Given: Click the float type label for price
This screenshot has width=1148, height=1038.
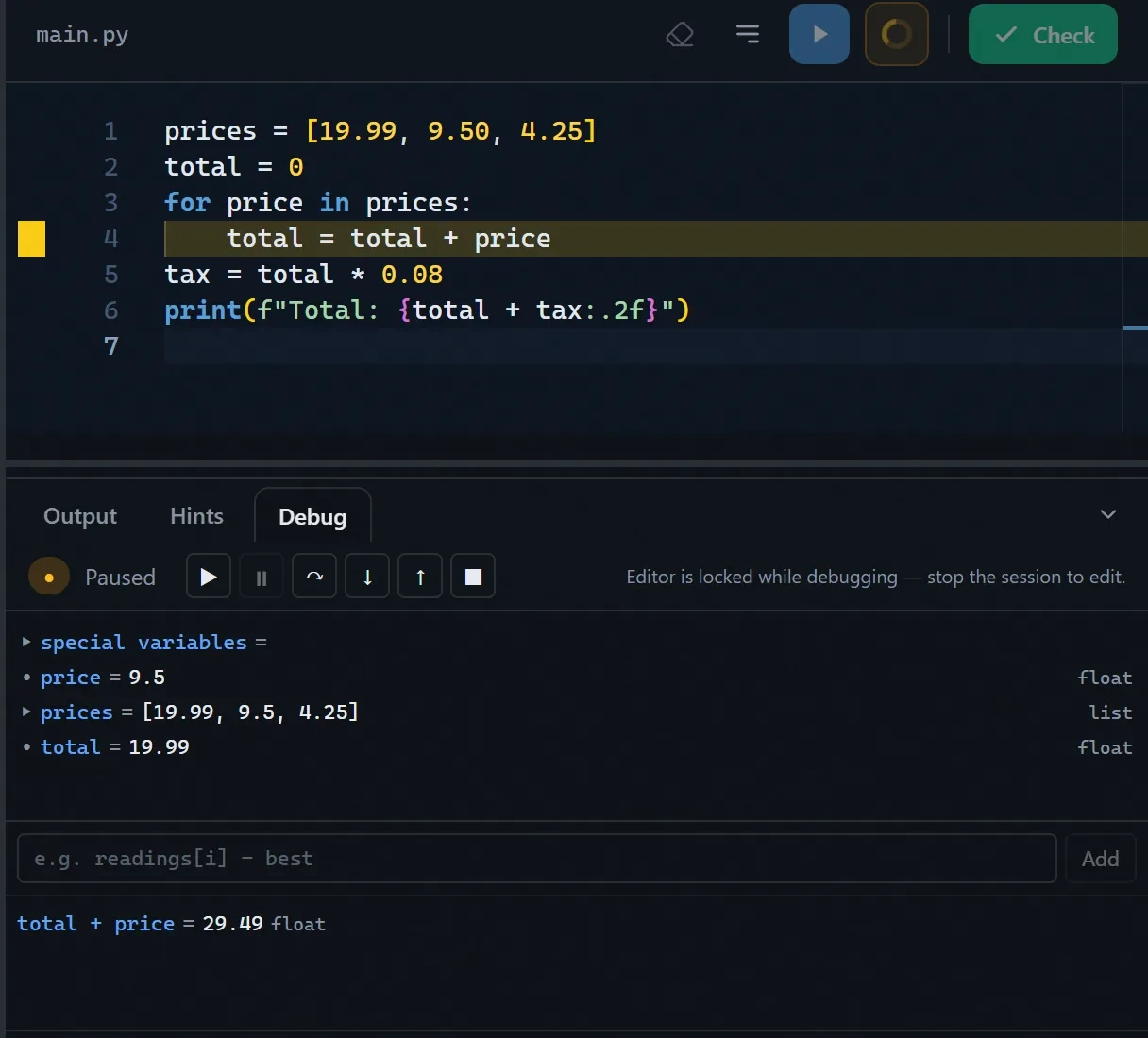Looking at the screenshot, I should [1105, 678].
